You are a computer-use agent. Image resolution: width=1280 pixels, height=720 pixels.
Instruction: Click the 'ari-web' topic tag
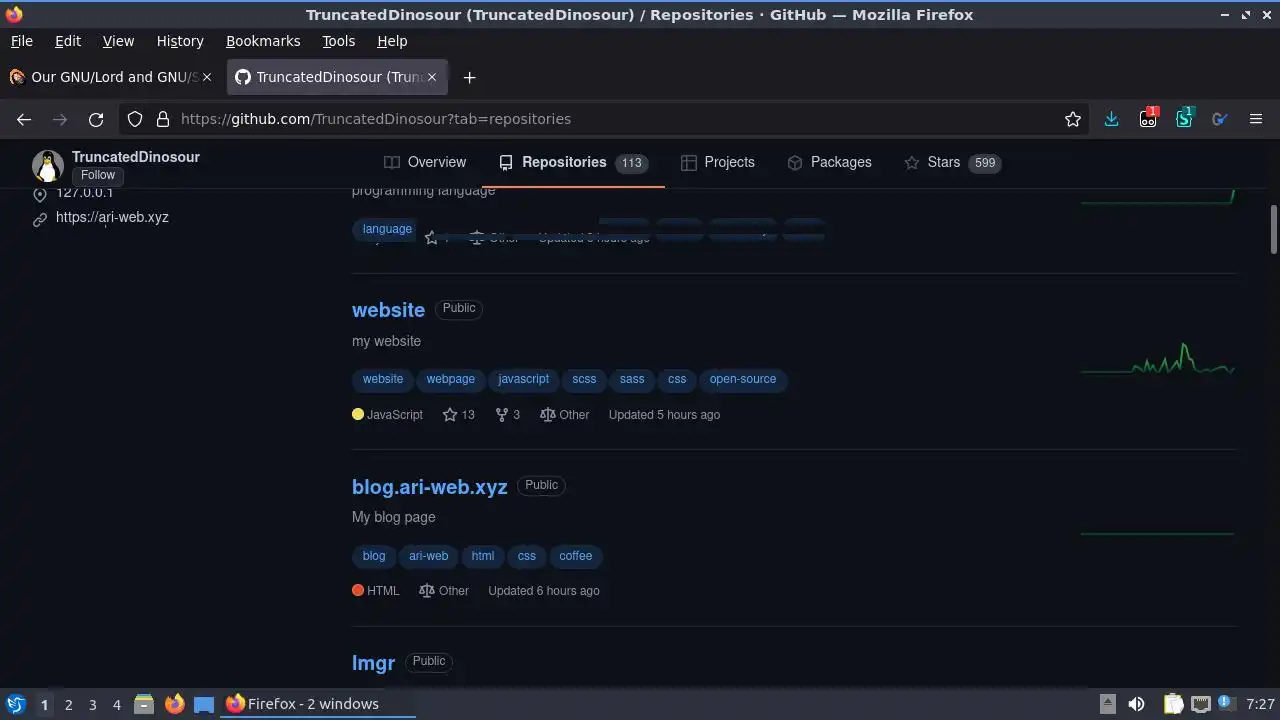(429, 556)
